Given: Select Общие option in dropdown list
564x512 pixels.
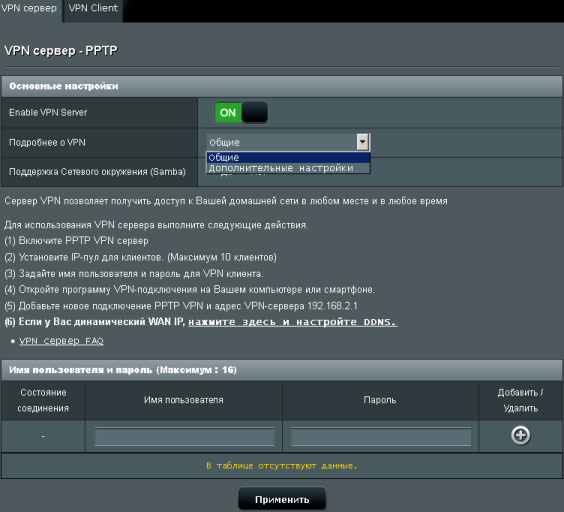Looking at the screenshot, I should [288, 158].
